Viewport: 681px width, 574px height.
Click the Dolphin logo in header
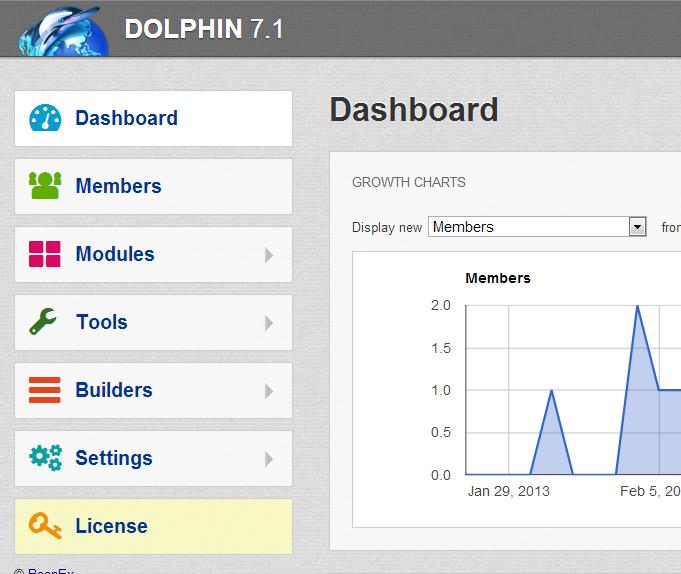pos(62,30)
